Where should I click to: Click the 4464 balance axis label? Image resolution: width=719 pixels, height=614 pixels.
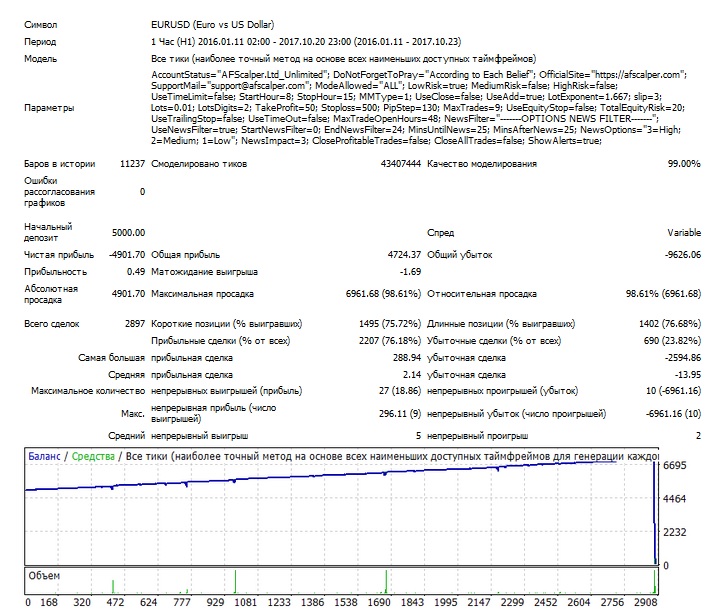[675, 499]
